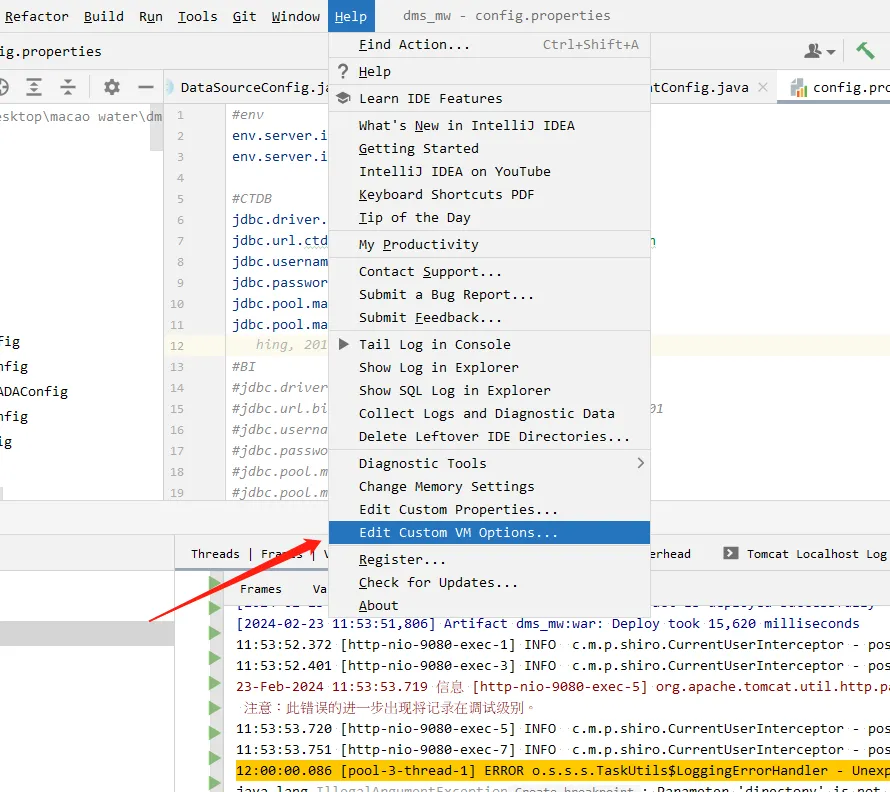
Task: Choose Getting Started menu item
Action: (489, 148)
